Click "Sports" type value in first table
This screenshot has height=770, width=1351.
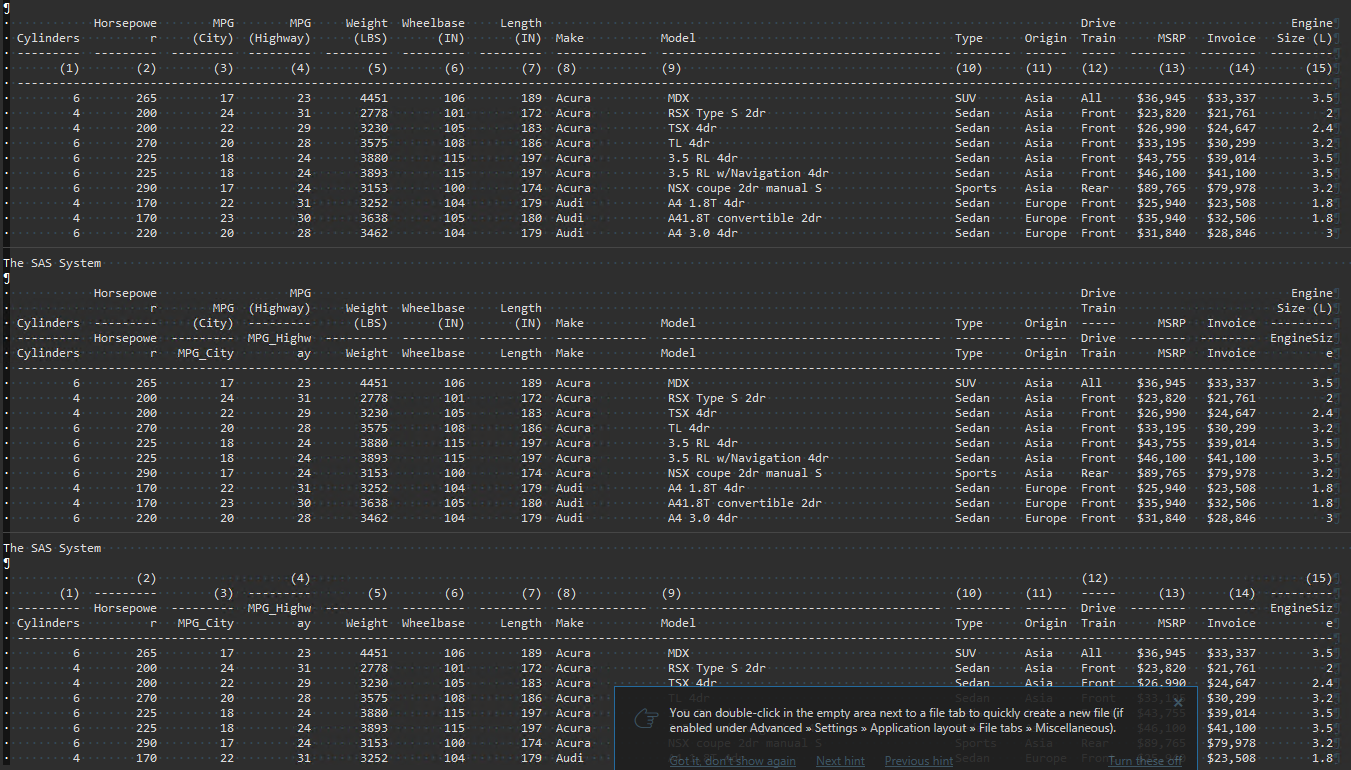[975, 188]
